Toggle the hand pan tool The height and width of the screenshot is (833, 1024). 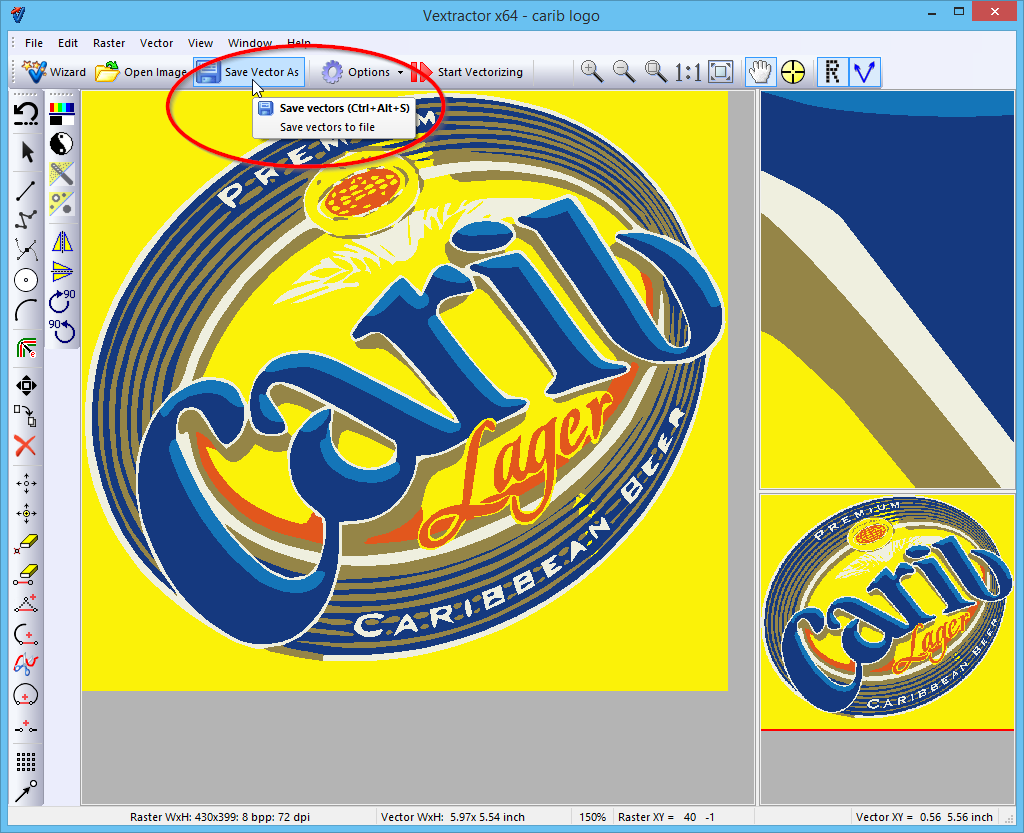761,71
